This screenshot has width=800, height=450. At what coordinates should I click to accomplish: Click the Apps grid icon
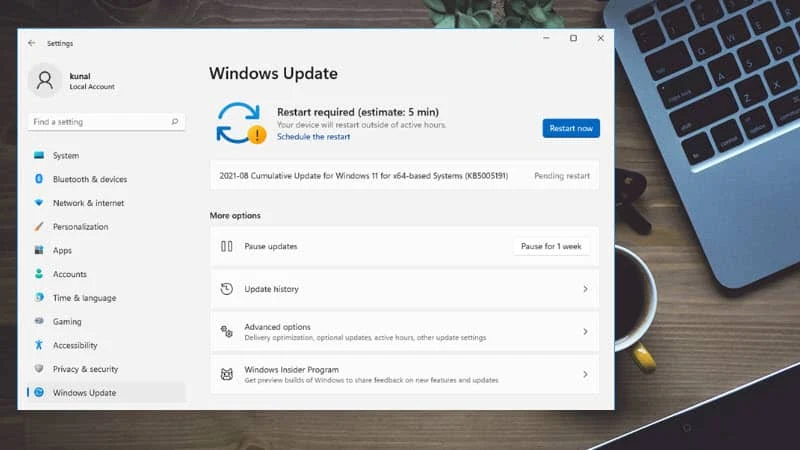[x=39, y=250]
